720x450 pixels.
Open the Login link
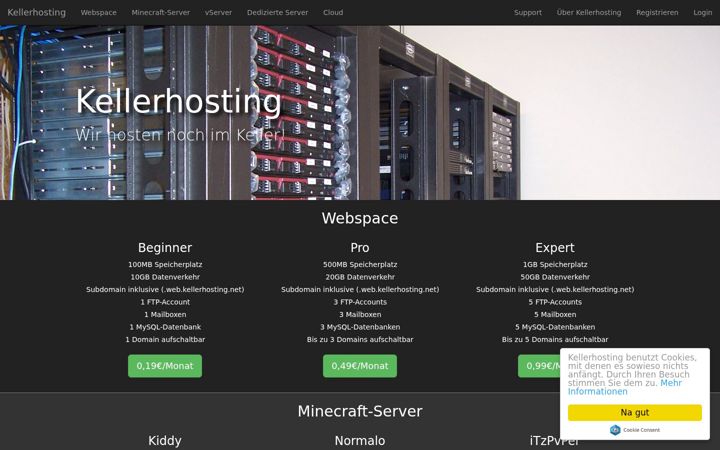coord(703,12)
